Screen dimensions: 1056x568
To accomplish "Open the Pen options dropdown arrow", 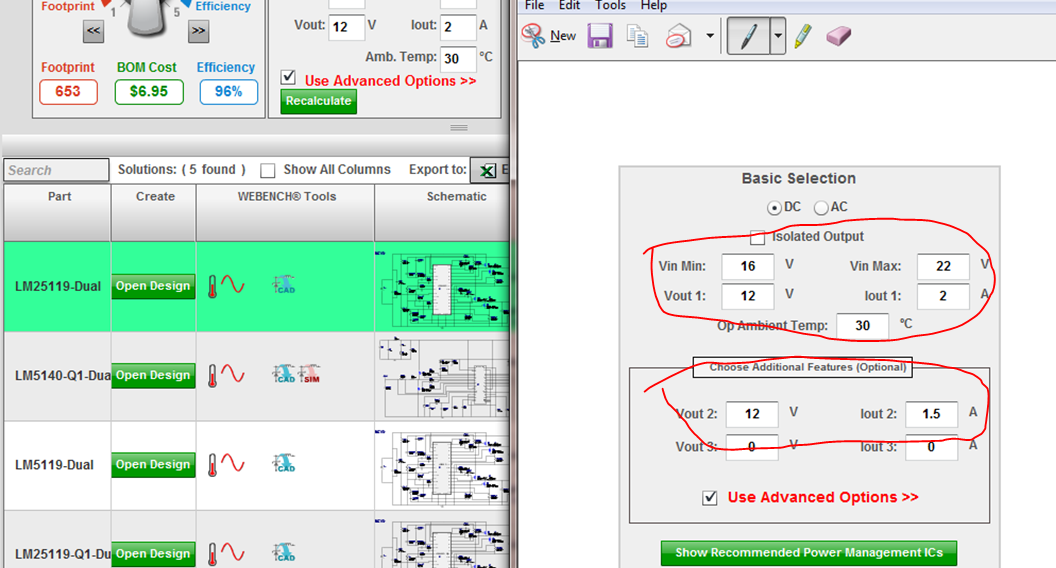I will click(777, 36).
